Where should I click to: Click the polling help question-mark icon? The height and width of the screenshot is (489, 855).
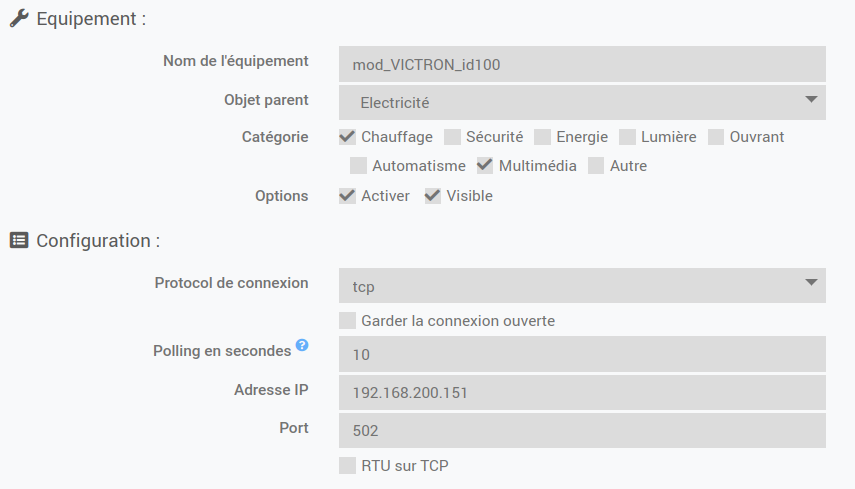click(x=302, y=347)
